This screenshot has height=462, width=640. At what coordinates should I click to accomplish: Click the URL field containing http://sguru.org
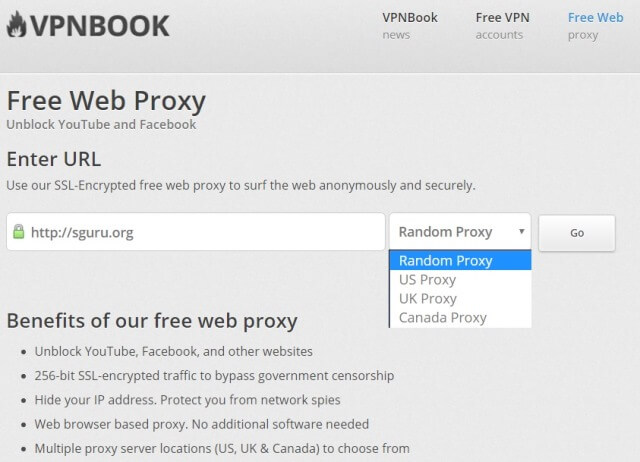[196, 231]
